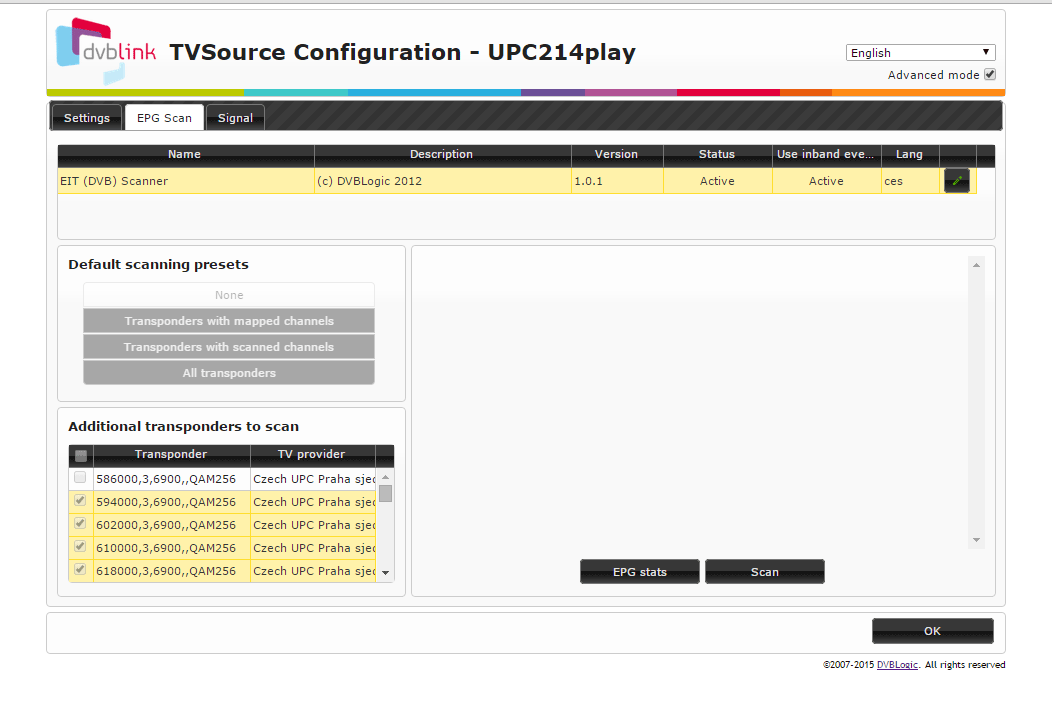The image size is (1052, 705).
Task: Toggle the Advanced mode checkbox
Action: point(990,74)
